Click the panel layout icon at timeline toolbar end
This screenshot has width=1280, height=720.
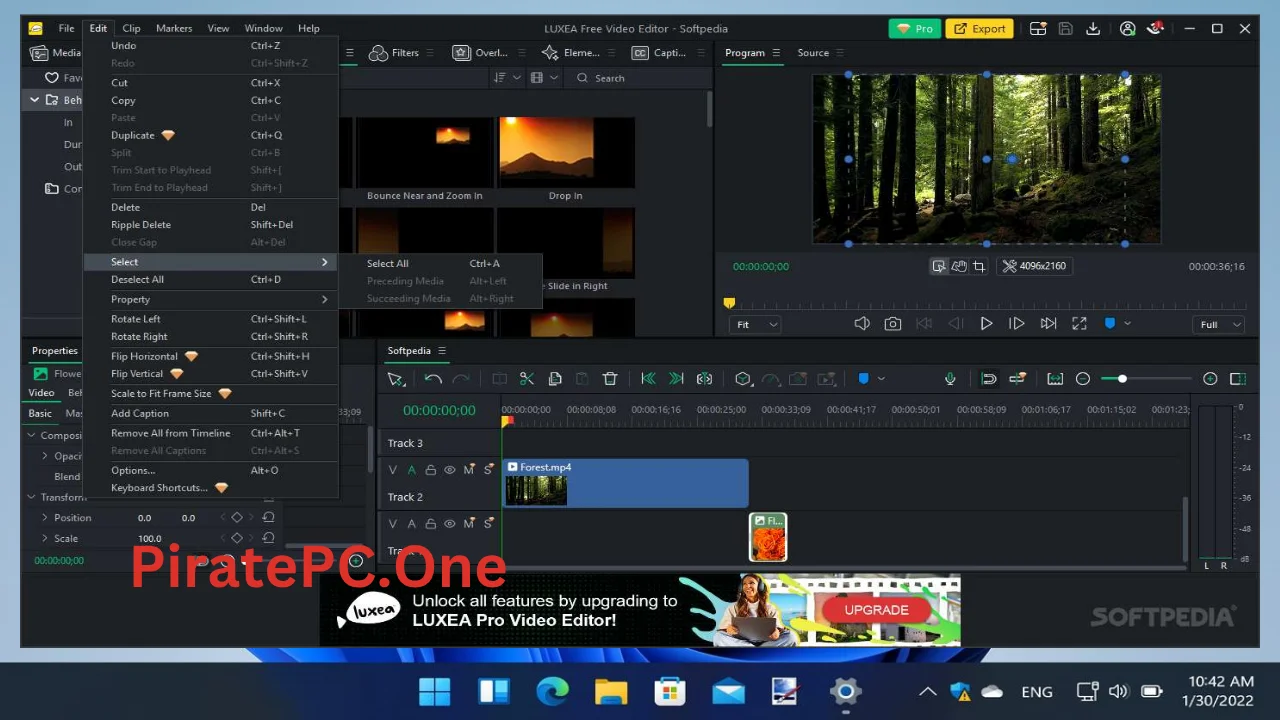click(x=1238, y=379)
